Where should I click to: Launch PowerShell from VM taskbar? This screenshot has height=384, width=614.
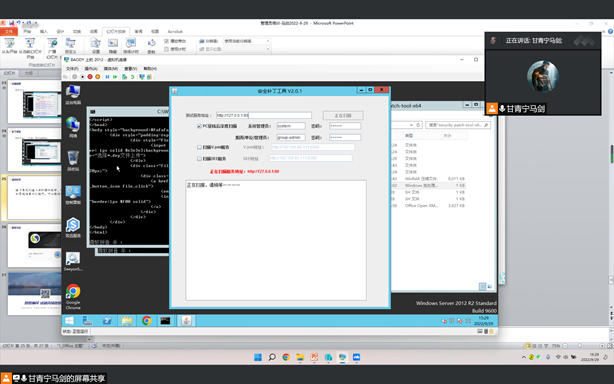(107, 321)
